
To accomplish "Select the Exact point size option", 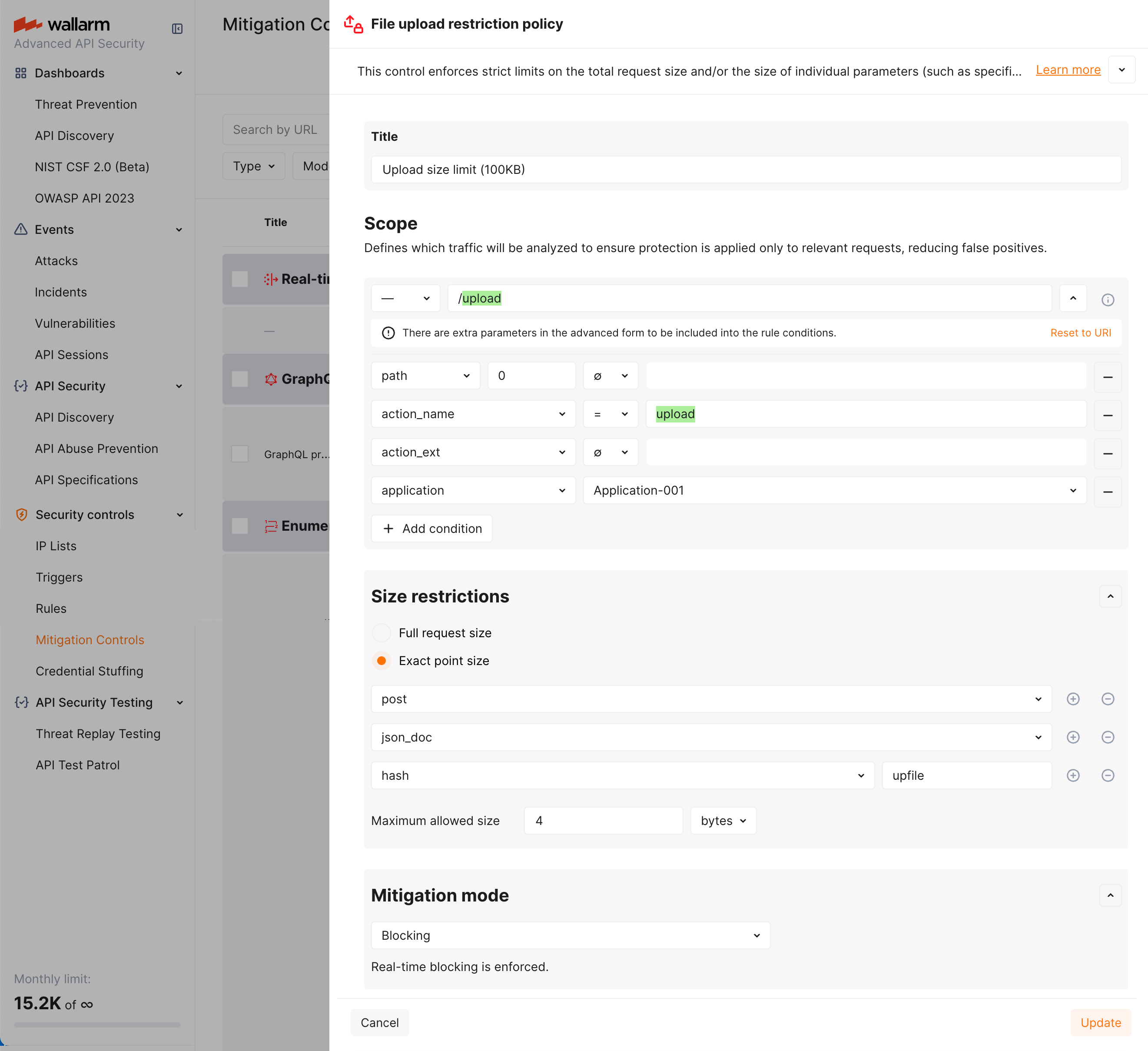I will tap(382, 661).
